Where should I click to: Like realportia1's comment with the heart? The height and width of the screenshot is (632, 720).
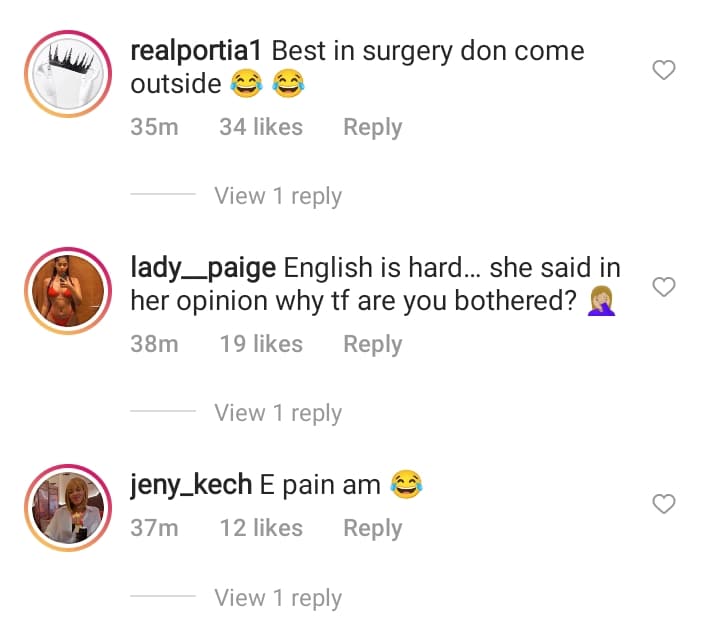pos(664,70)
